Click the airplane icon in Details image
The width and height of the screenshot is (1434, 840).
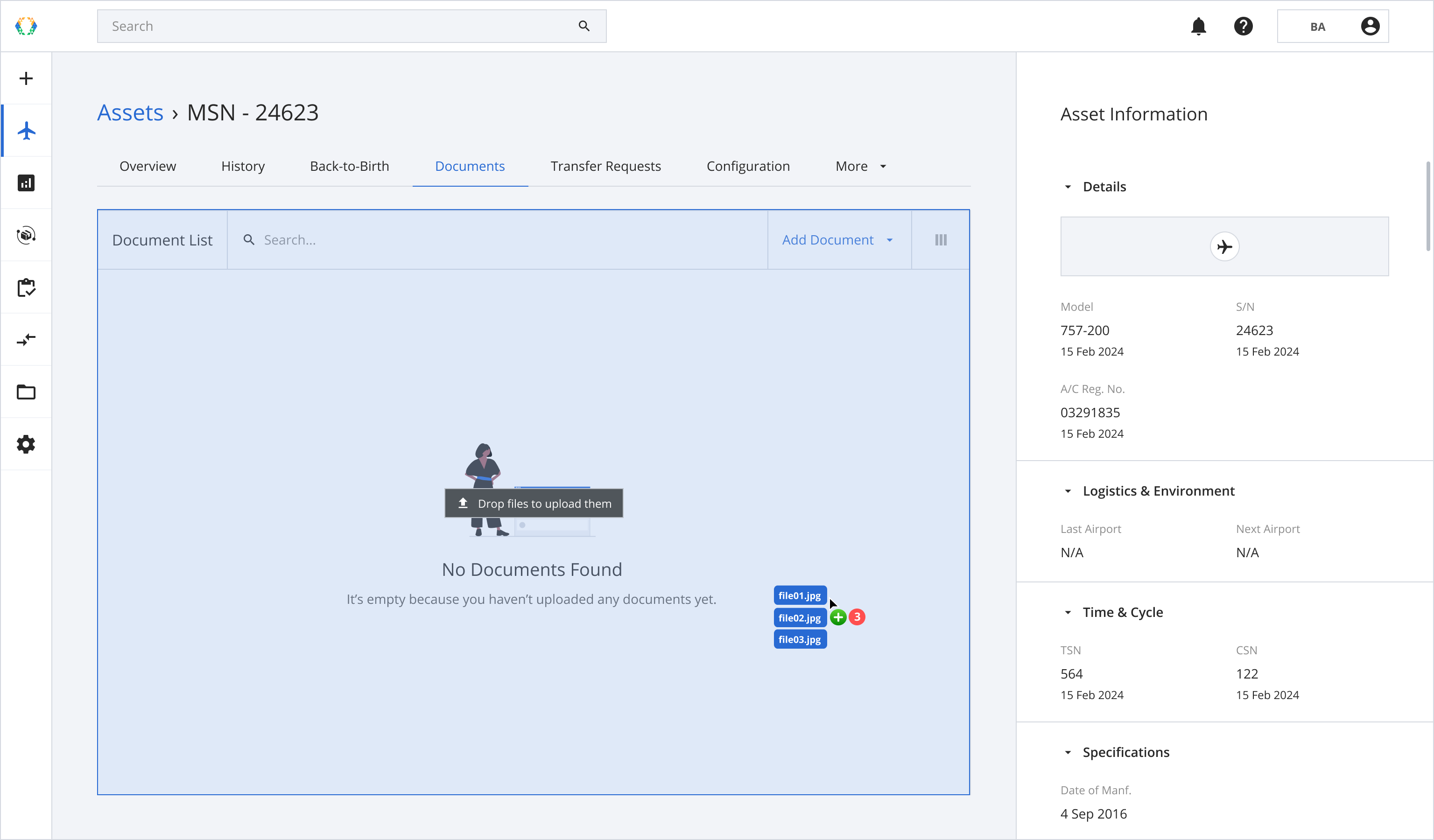click(x=1224, y=247)
